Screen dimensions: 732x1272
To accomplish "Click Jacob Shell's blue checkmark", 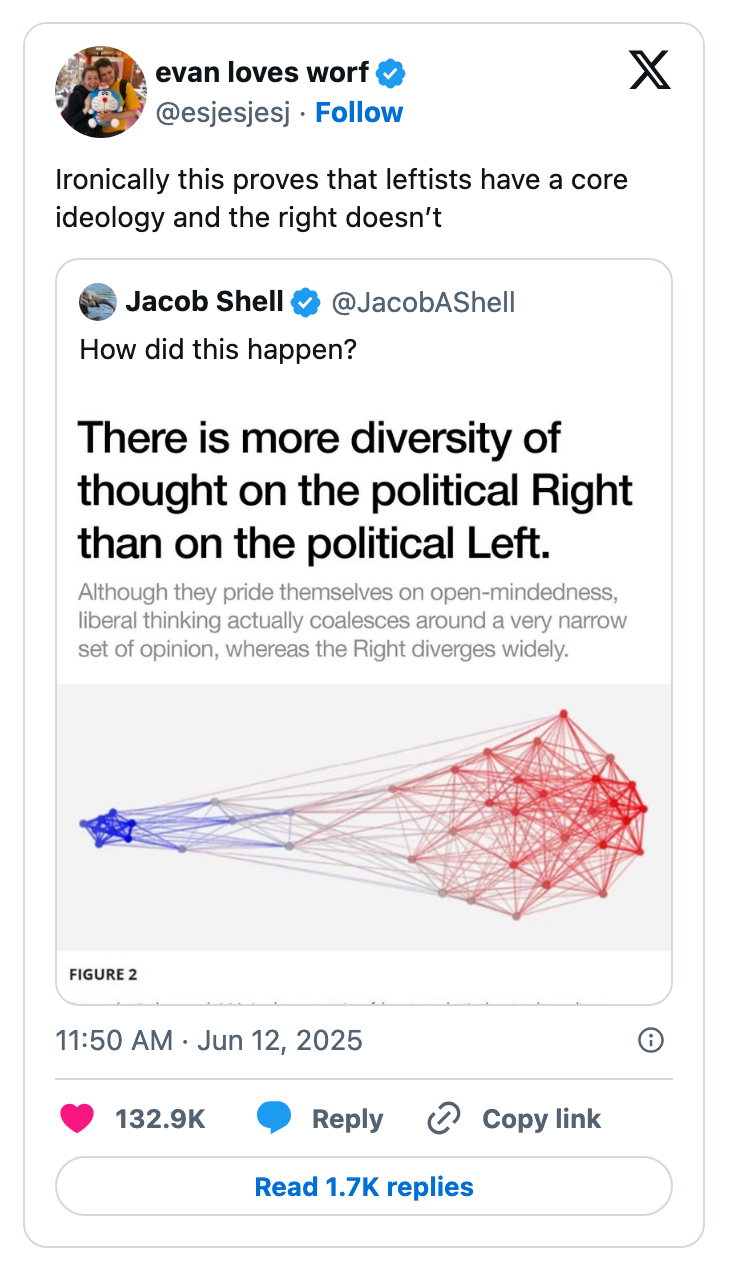I will click(306, 301).
